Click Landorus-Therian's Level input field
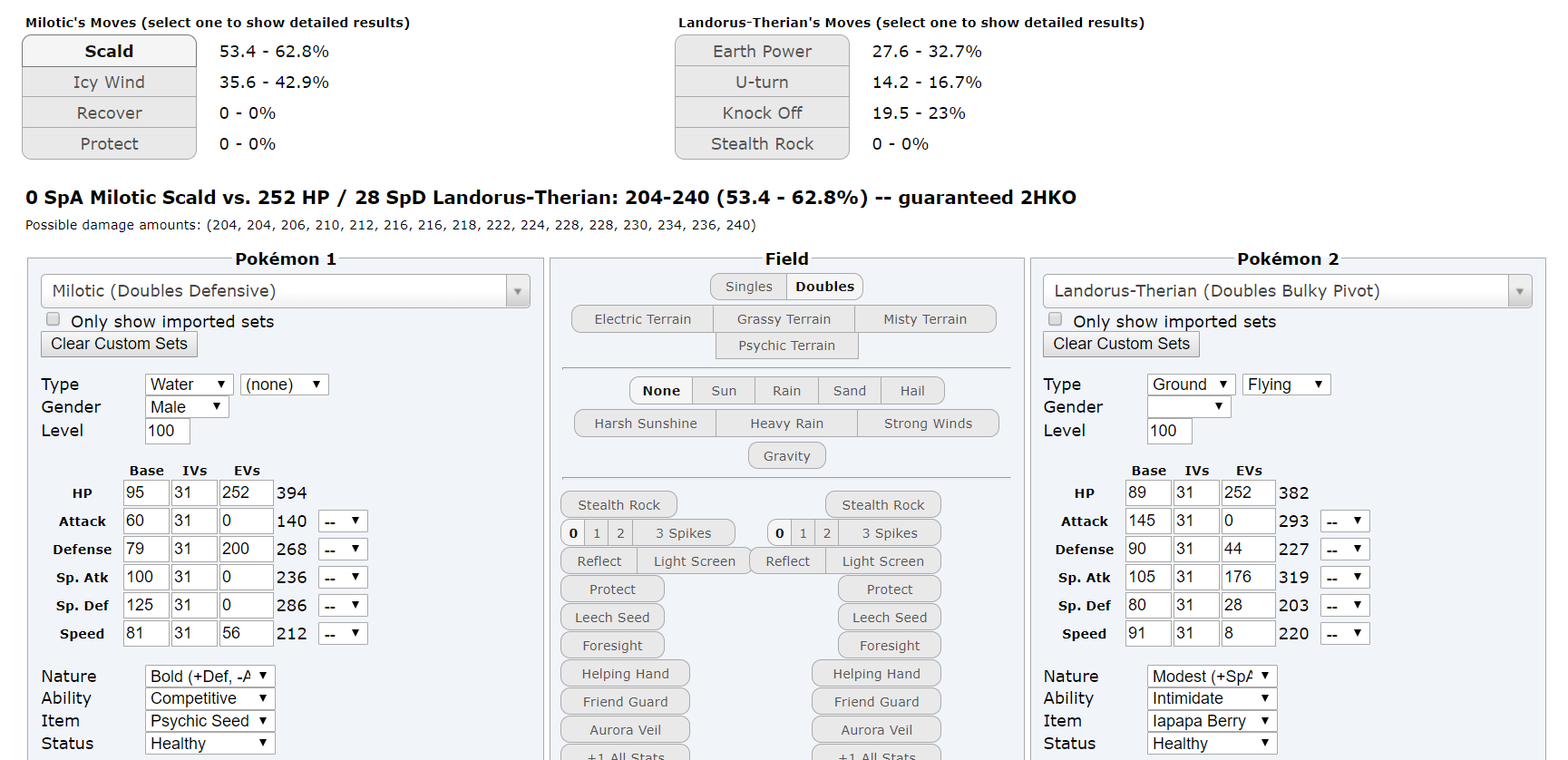The height and width of the screenshot is (760, 1568). click(1170, 431)
